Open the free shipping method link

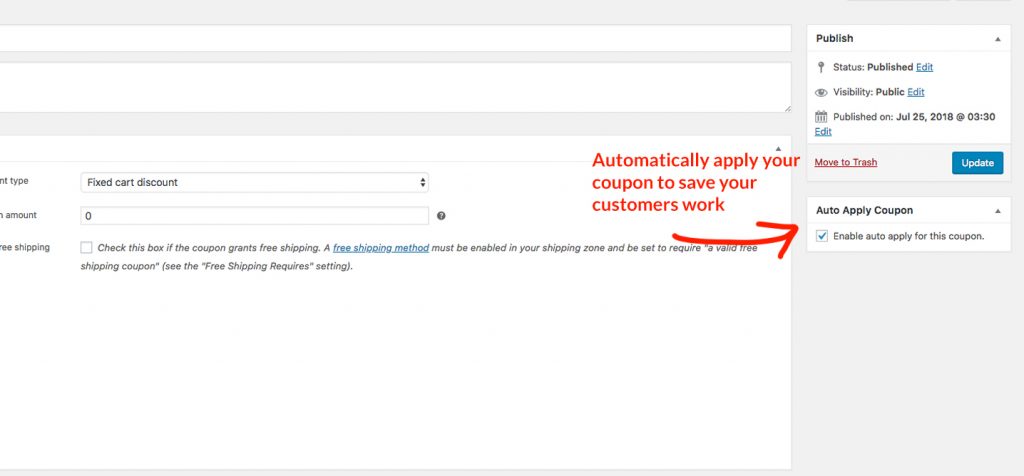click(380, 248)
